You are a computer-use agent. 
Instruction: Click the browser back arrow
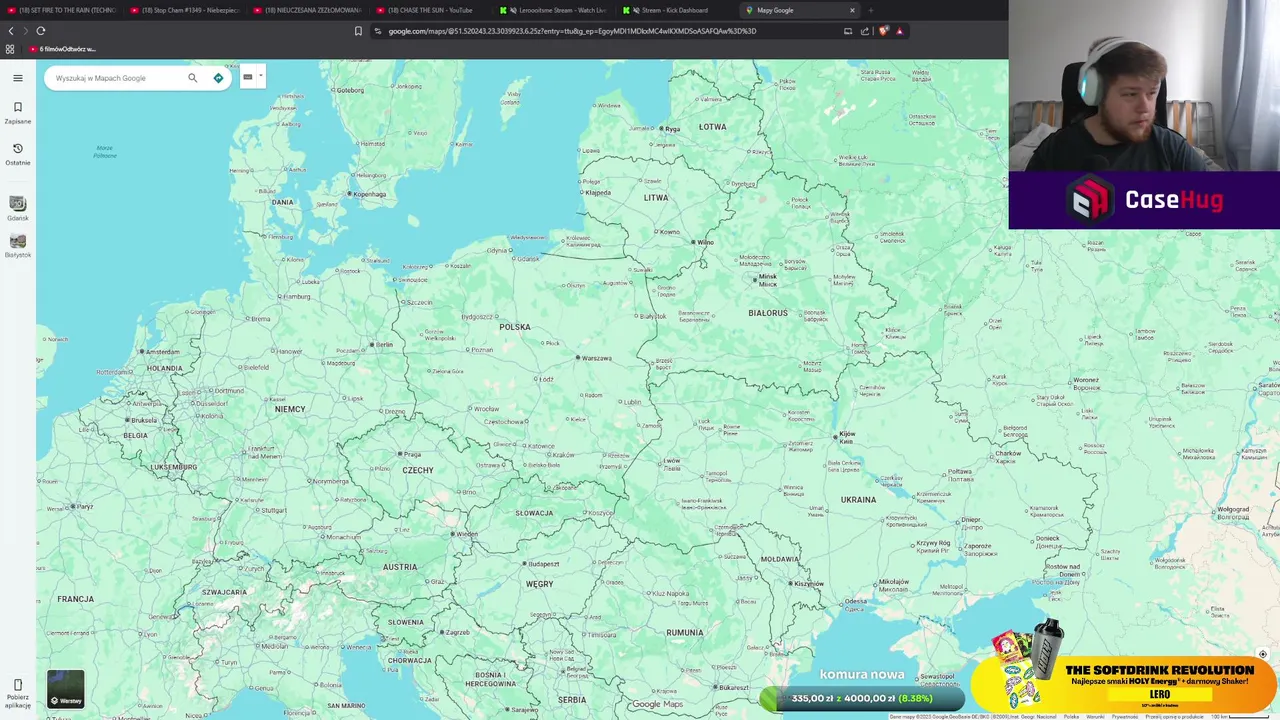coord(11,31)
